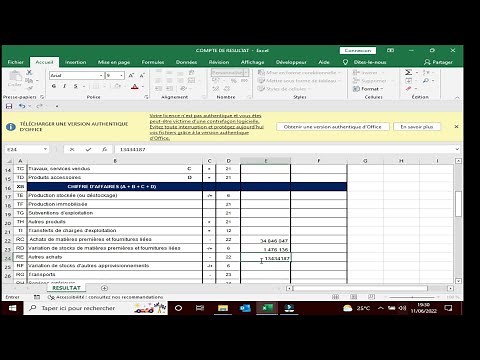
Task: Open underline style dropdown arrow
Action: [x=84, y=86]
